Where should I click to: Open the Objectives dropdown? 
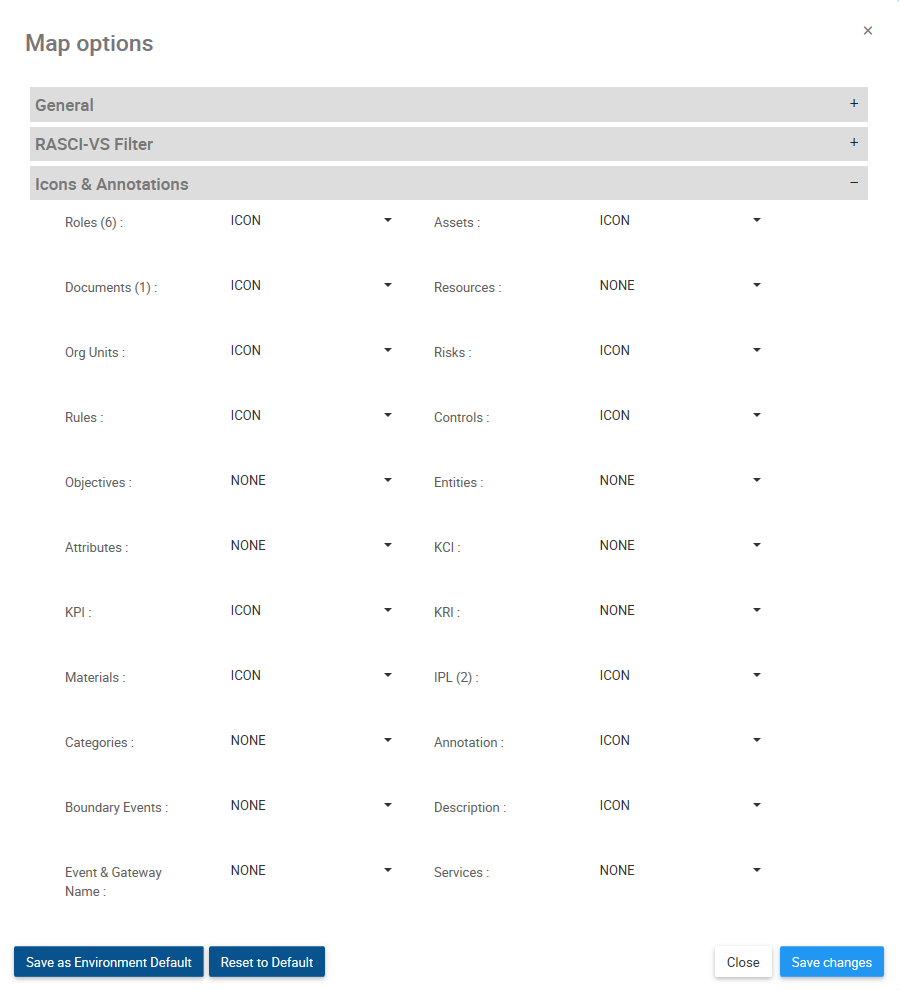tap(311, 481)
